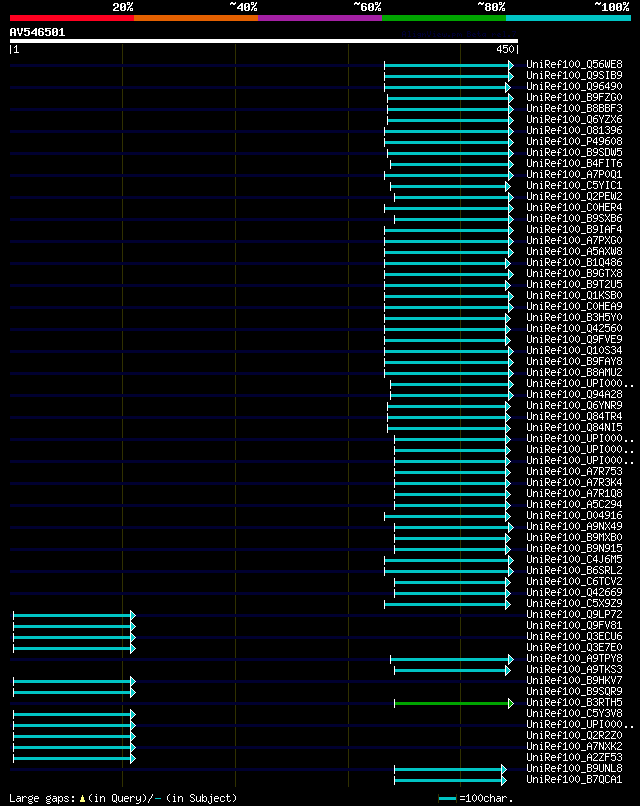Screen dimensions: 640x806
Task: Click the UniRef100_A7PXG0 label
Action: tap(574, 240)
